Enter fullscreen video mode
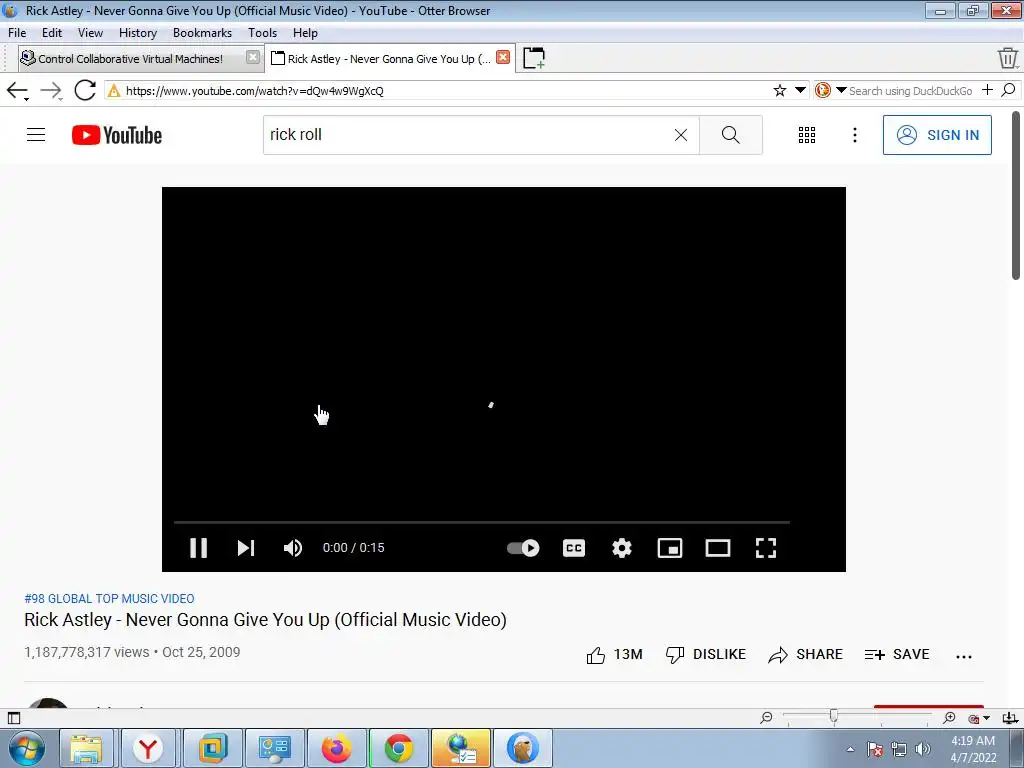The width and height of the screenshot is (1024, 768). coord(766,548)
